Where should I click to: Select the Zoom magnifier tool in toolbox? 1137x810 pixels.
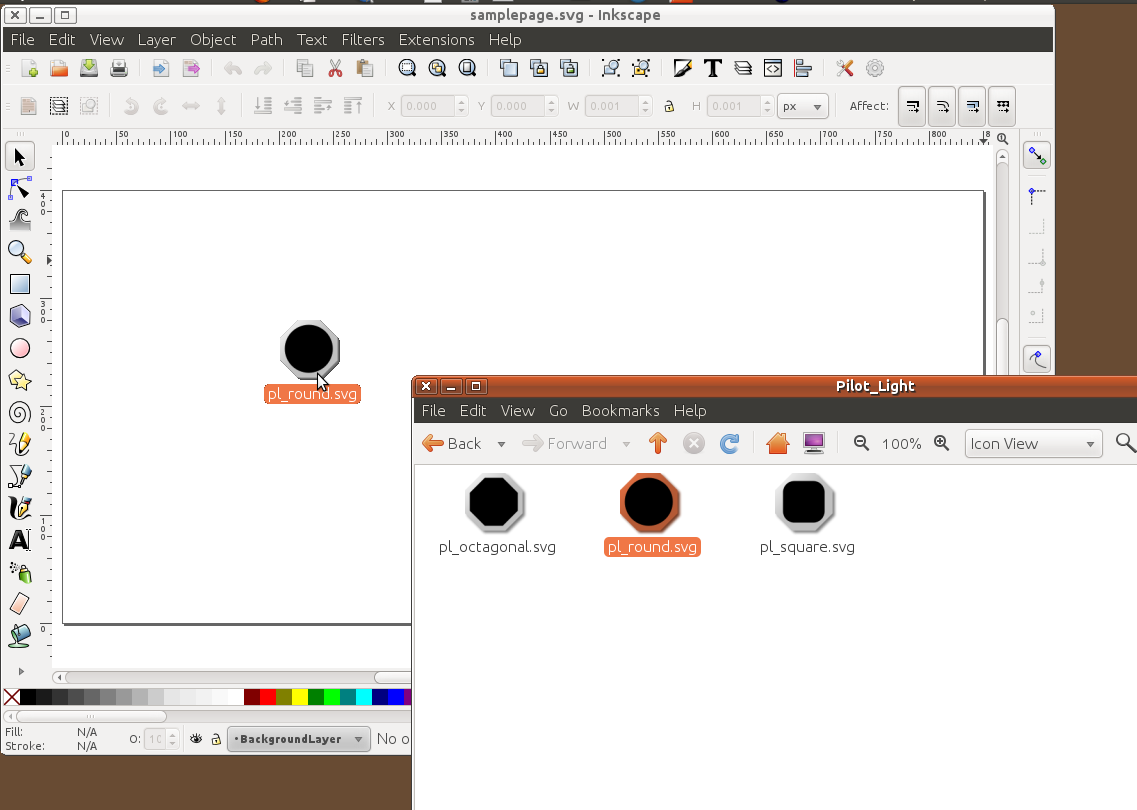[19, 251]
